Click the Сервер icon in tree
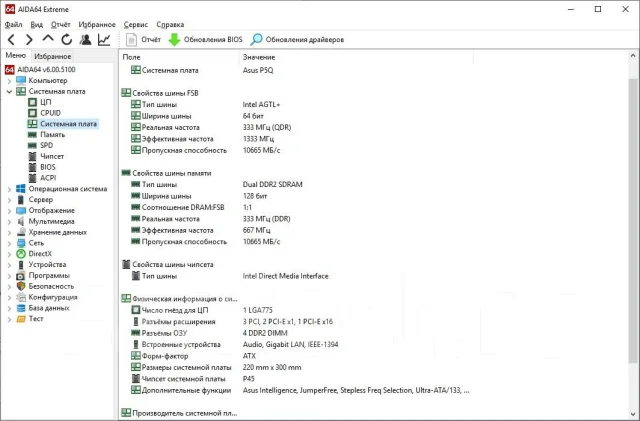This screenshot has height=421, width=640. 21,200
